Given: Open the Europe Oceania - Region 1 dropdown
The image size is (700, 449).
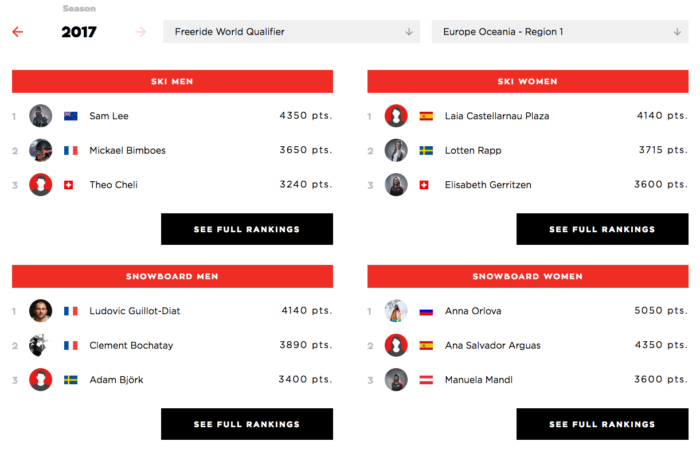Looking at the screenshot, I should [560, 32].
